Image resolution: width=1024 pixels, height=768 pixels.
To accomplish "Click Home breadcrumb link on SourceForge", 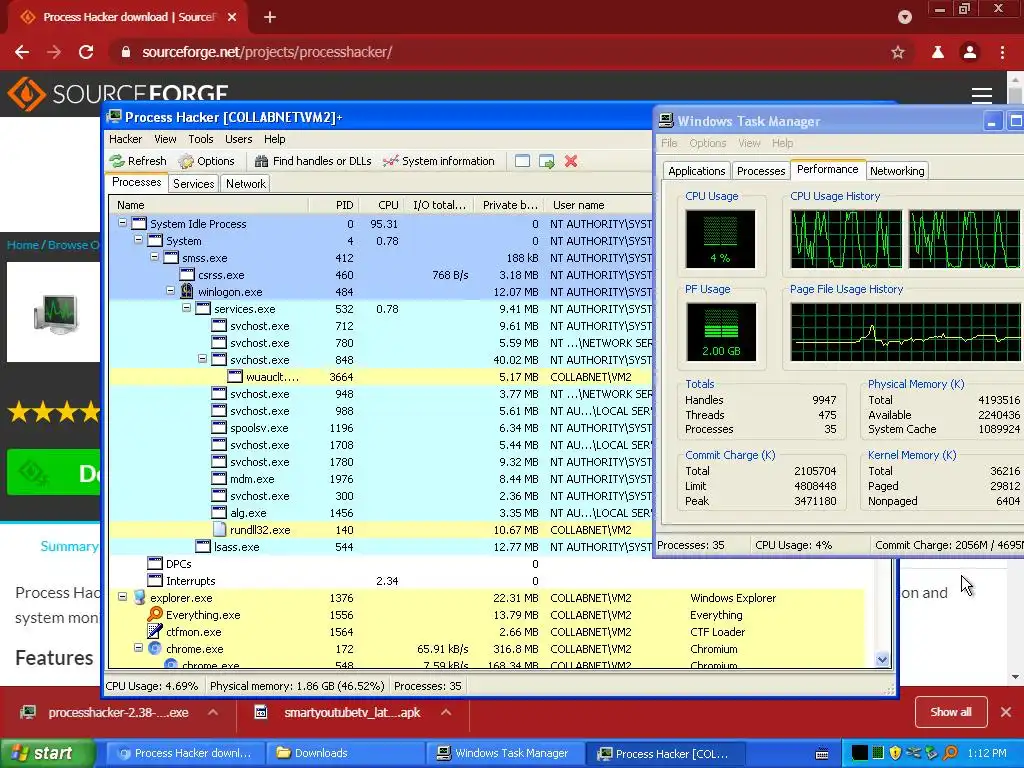I will [x=23, y=245].
